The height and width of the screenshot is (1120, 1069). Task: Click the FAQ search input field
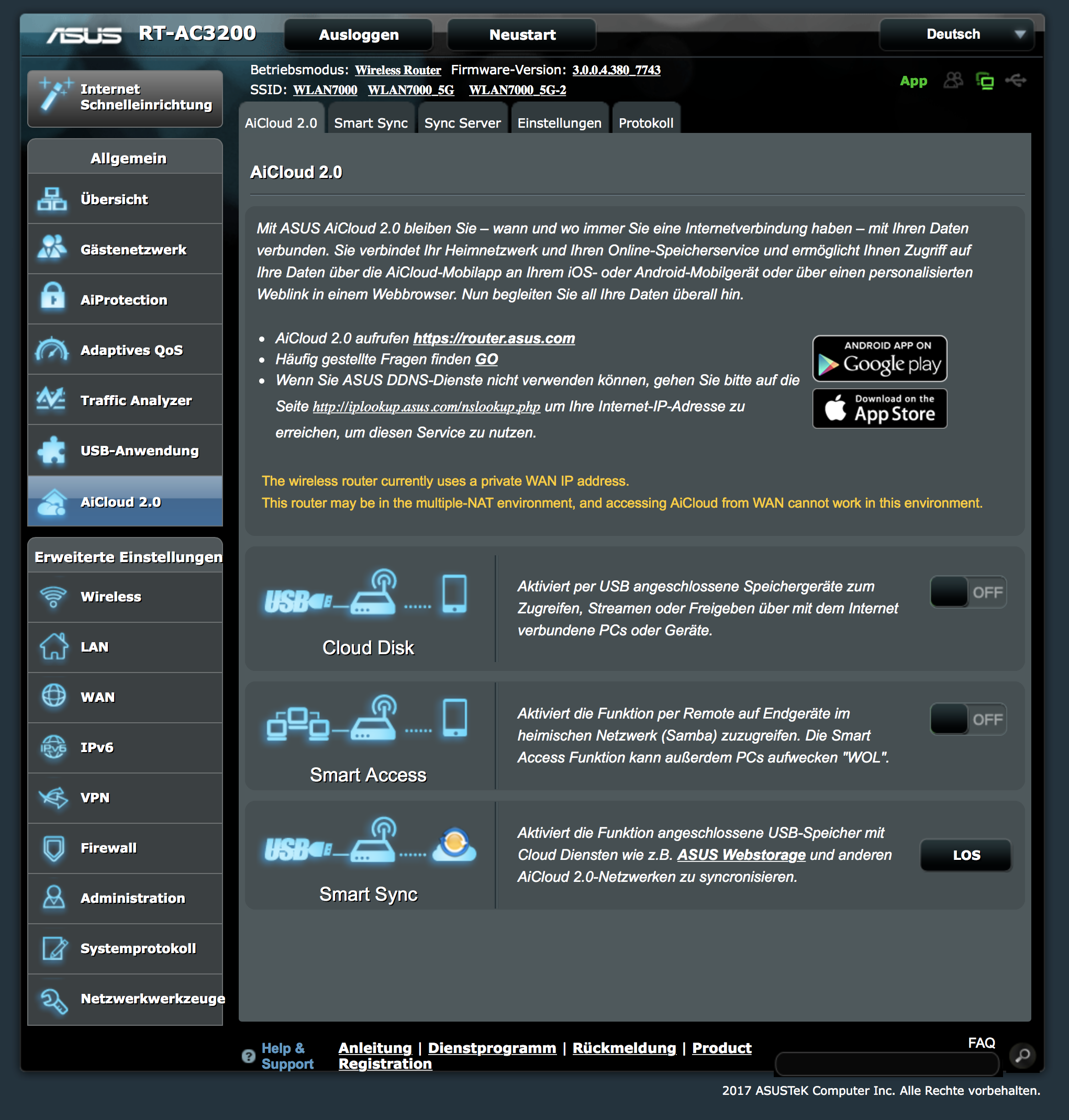click(887, 1063)
